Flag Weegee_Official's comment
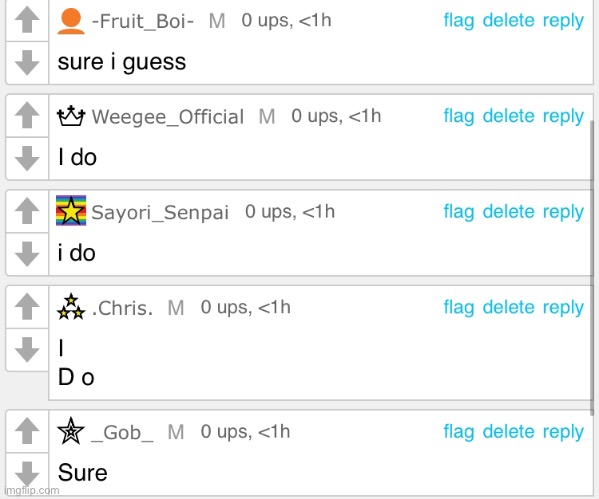599x499 pixels. coord(459,117)
